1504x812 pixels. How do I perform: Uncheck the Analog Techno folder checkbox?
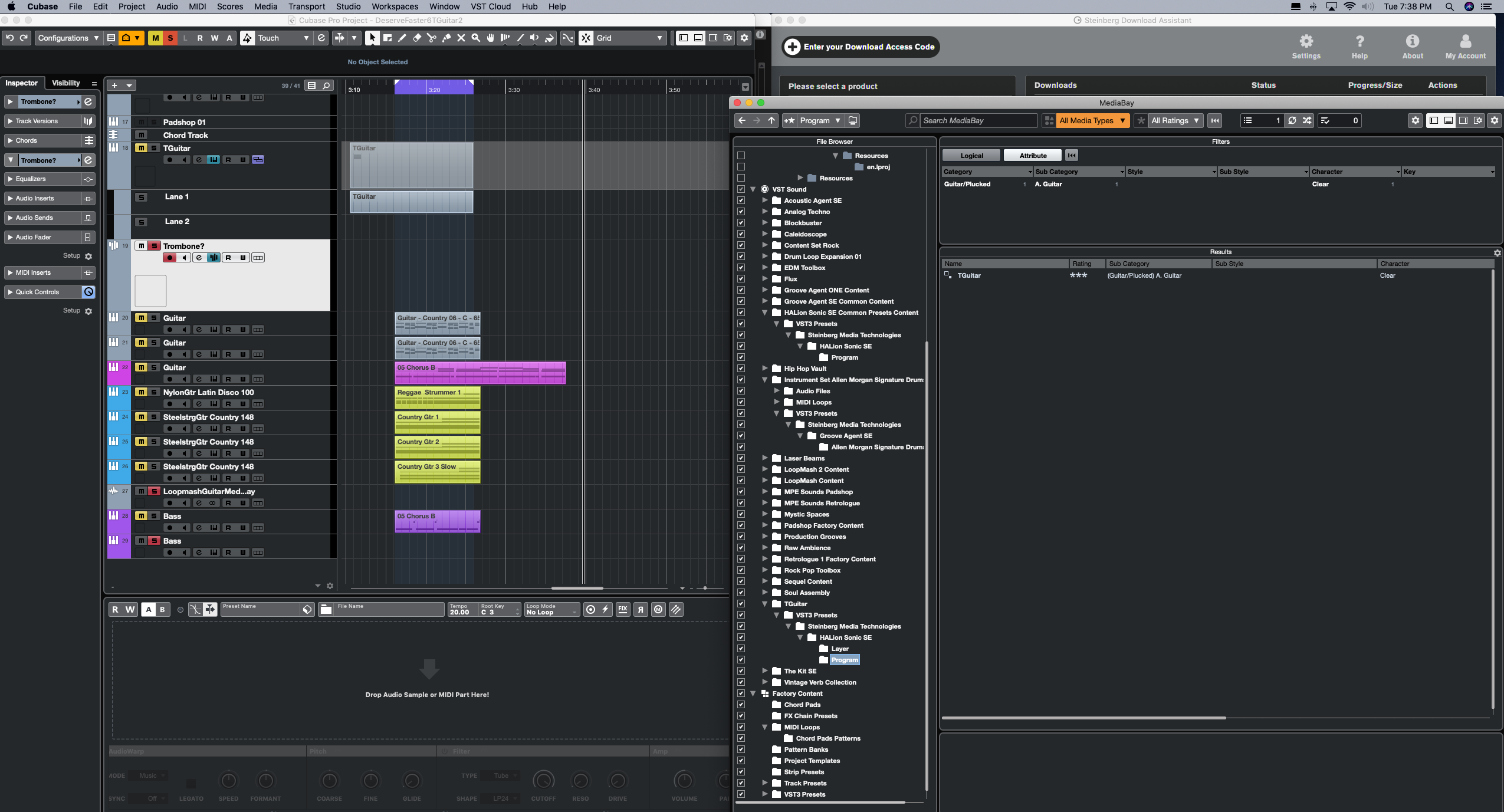point(741,212)
